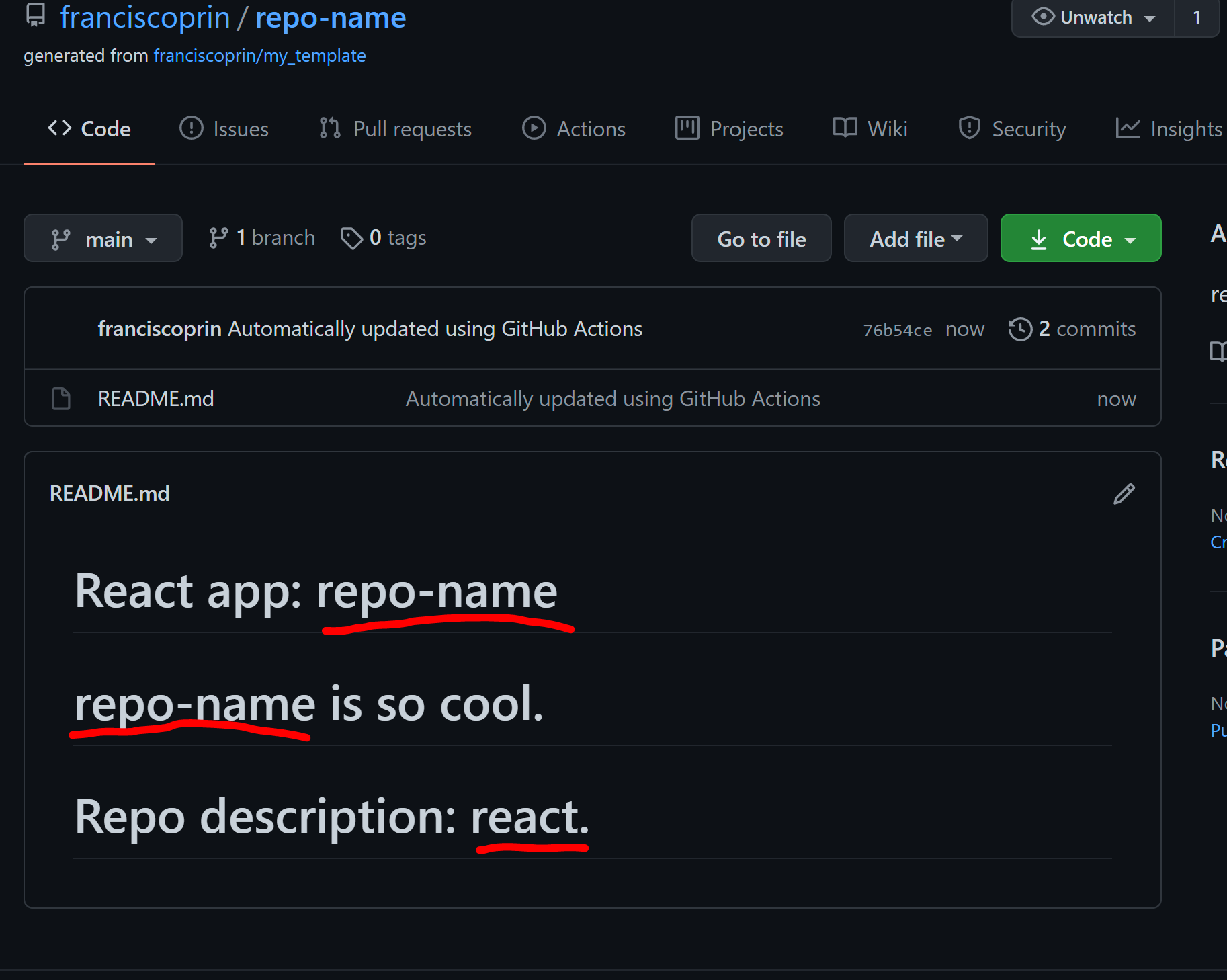Click the tag icon next to 0 tags
The image size is (1227, 980).
coord(351,238)
